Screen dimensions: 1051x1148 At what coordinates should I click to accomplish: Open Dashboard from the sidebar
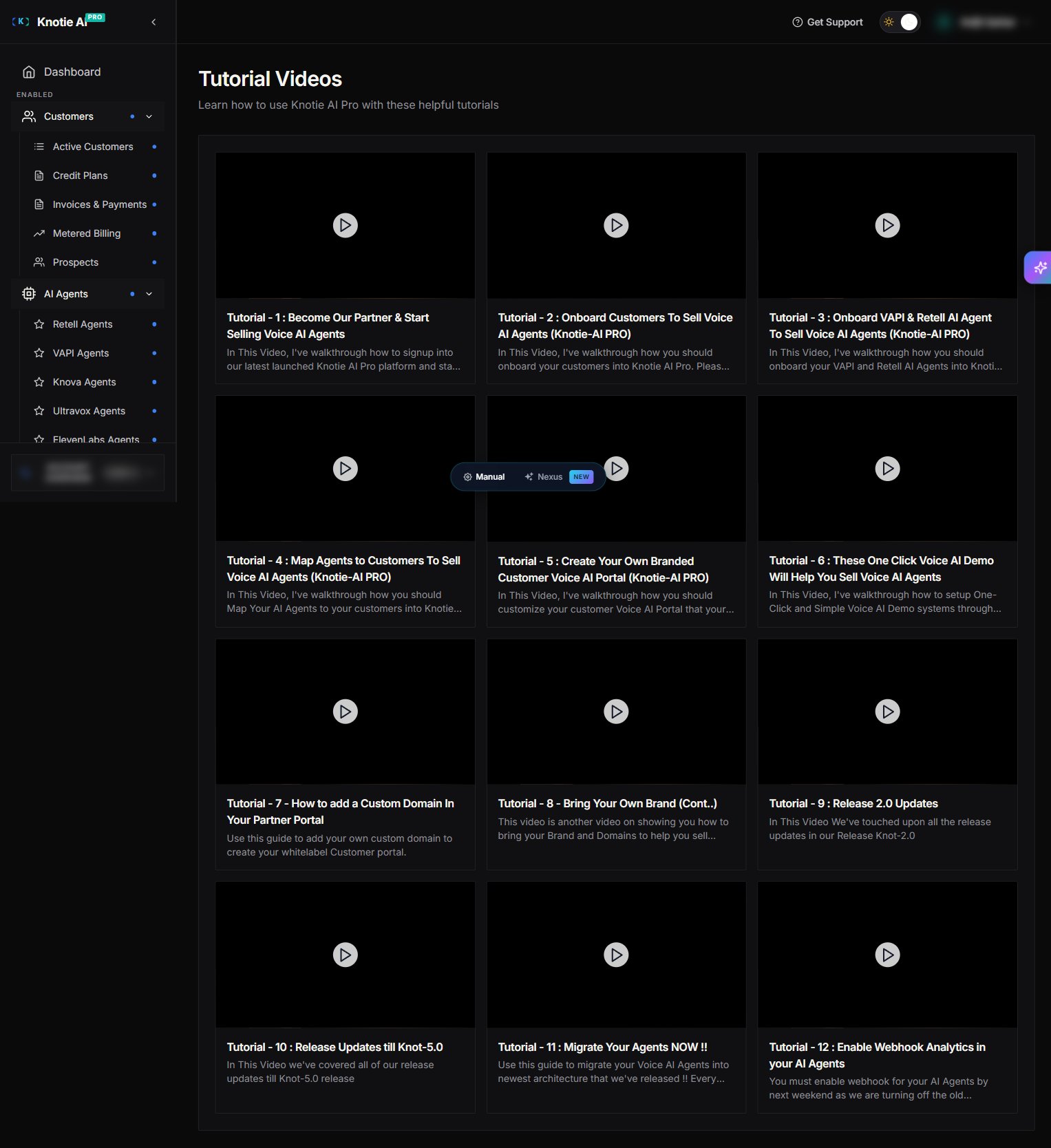88,72
